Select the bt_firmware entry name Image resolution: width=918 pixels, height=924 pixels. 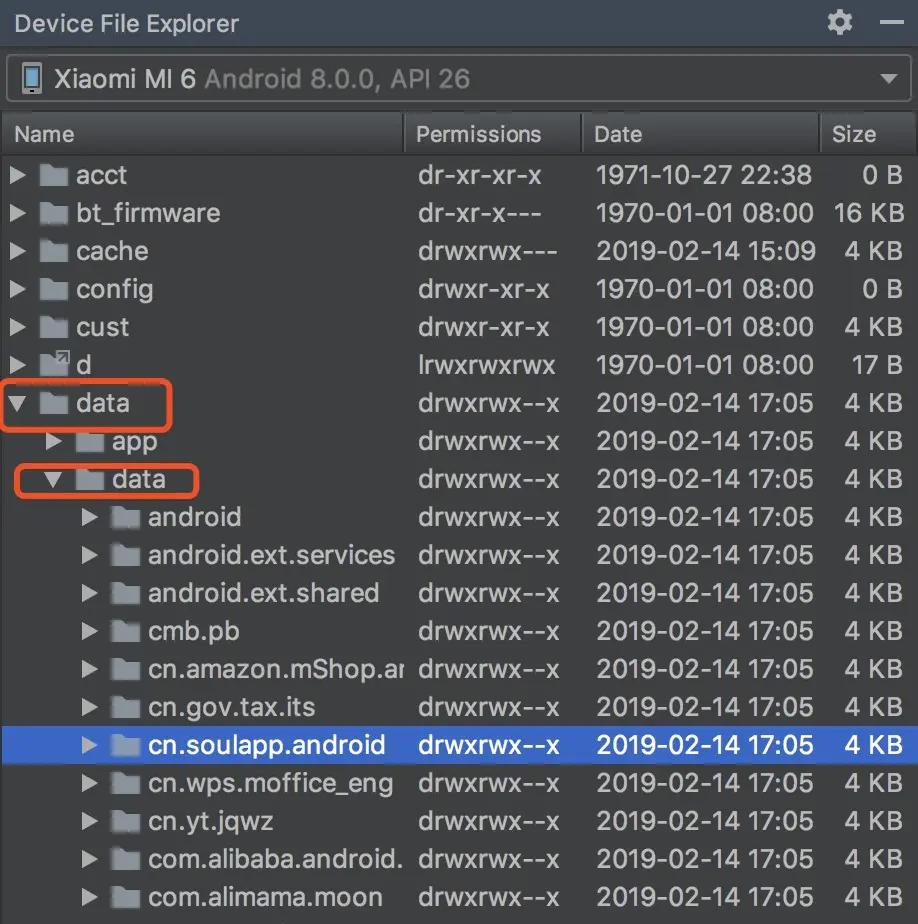click(148, 213)
